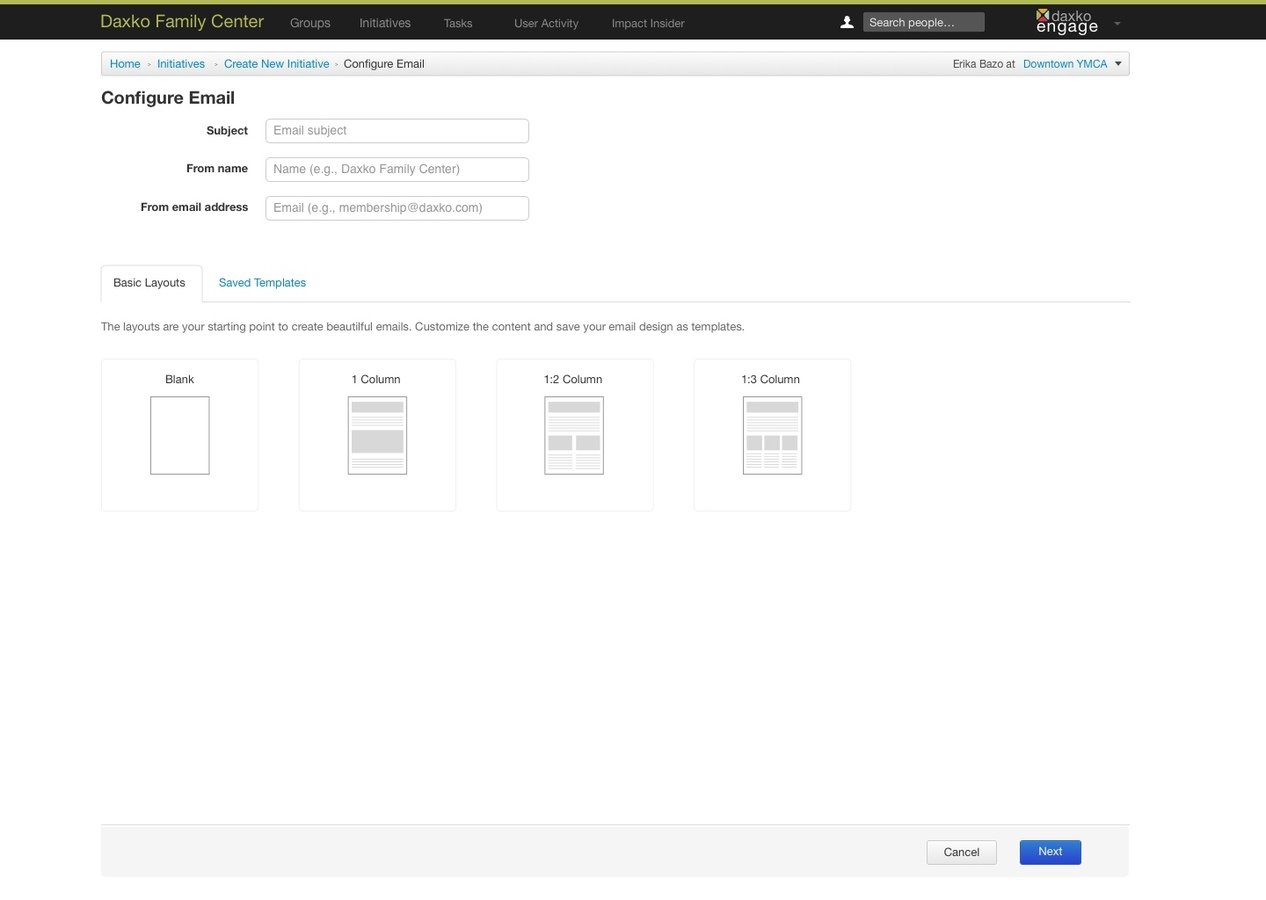Select the Blank layout thumbnail
This screenshot has height=900, width=1266.
tap(180, 435)
